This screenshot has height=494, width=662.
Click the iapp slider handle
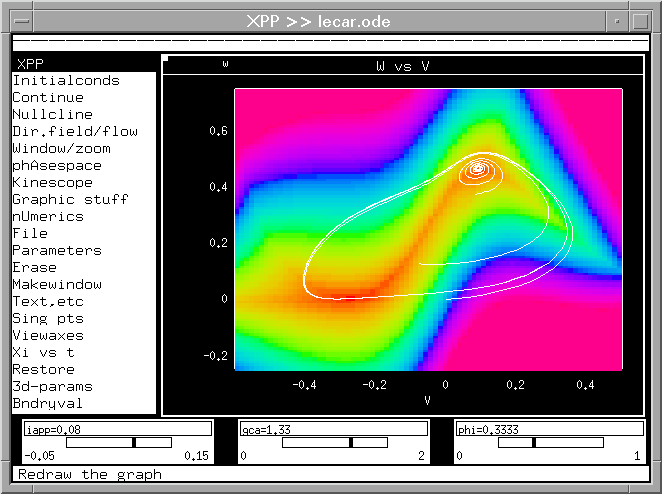pyautogui.click(x=134, y=442)
